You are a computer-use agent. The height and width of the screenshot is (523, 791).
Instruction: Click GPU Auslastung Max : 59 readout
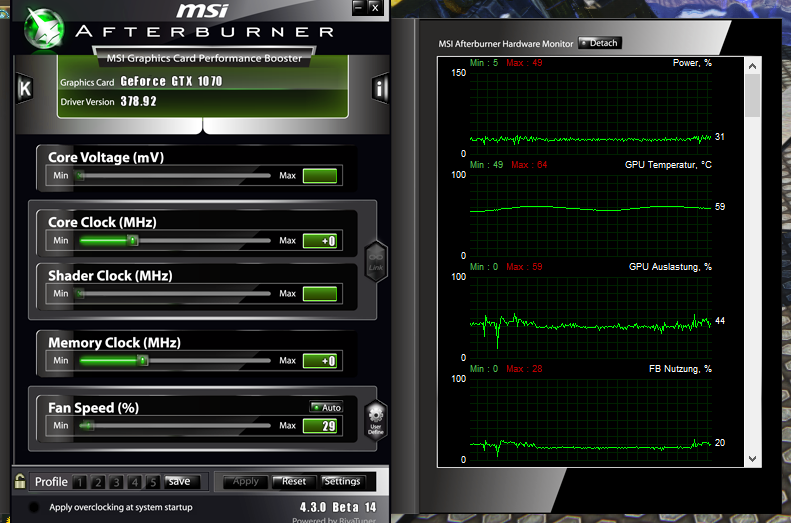point(524,267)
